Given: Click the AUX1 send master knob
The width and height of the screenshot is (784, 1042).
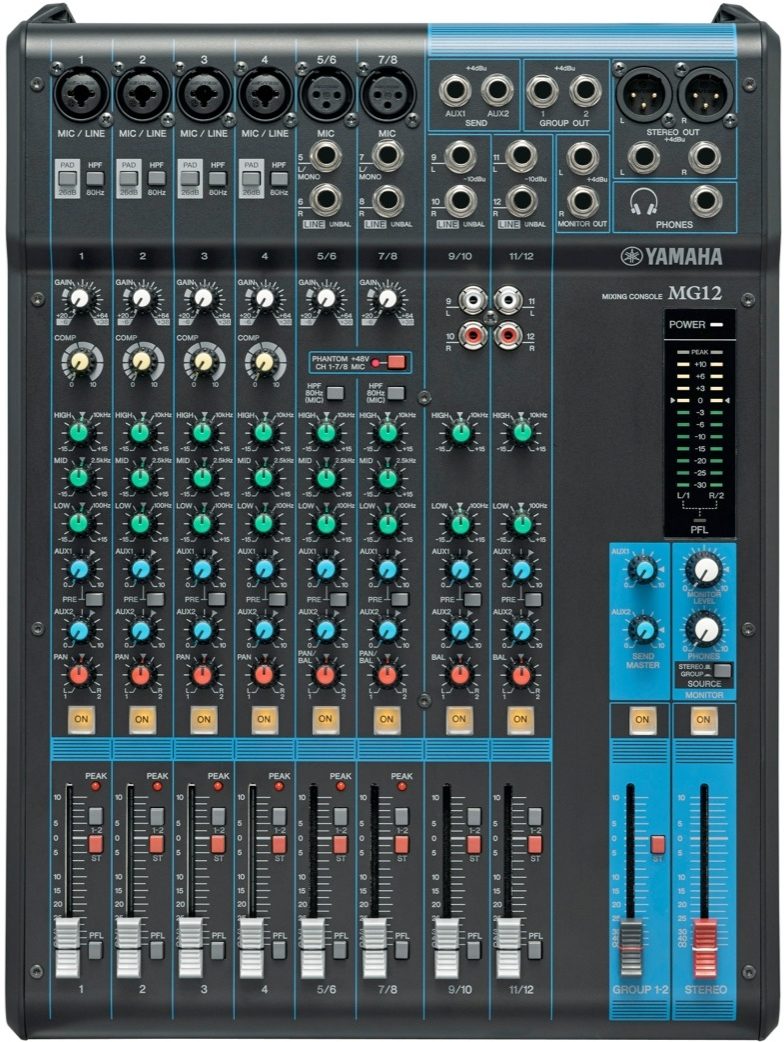Looking at the screenshot, I should click(x=642, y=570).
